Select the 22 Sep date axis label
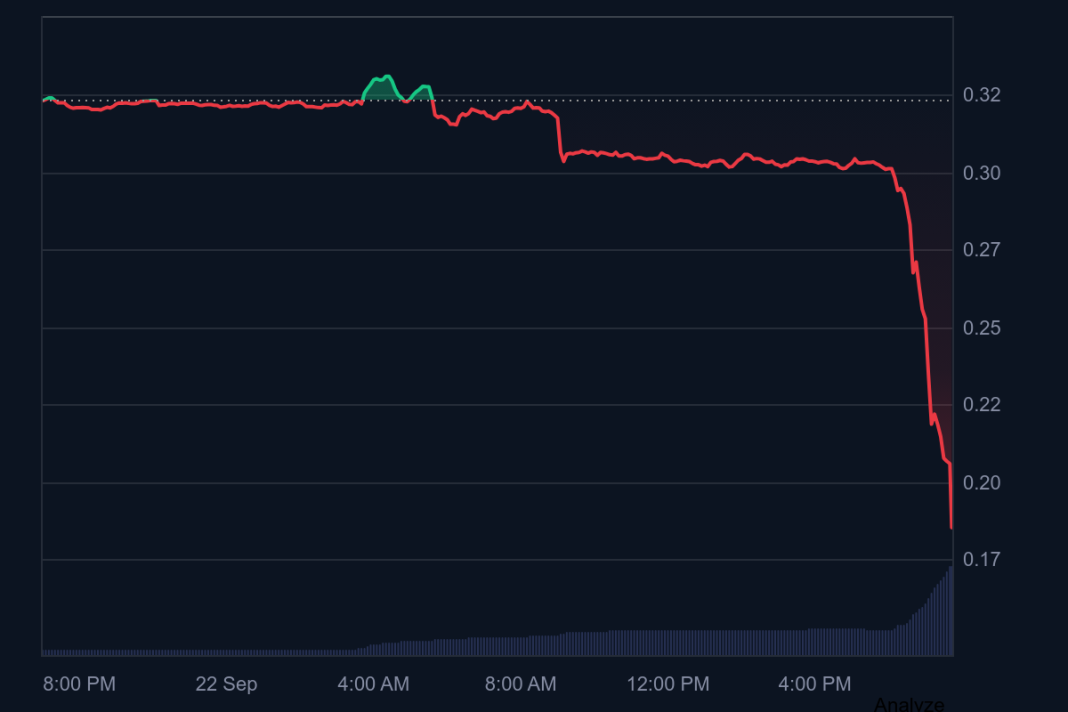This screenshot has width=1068, height=712. tap(226, 684)
